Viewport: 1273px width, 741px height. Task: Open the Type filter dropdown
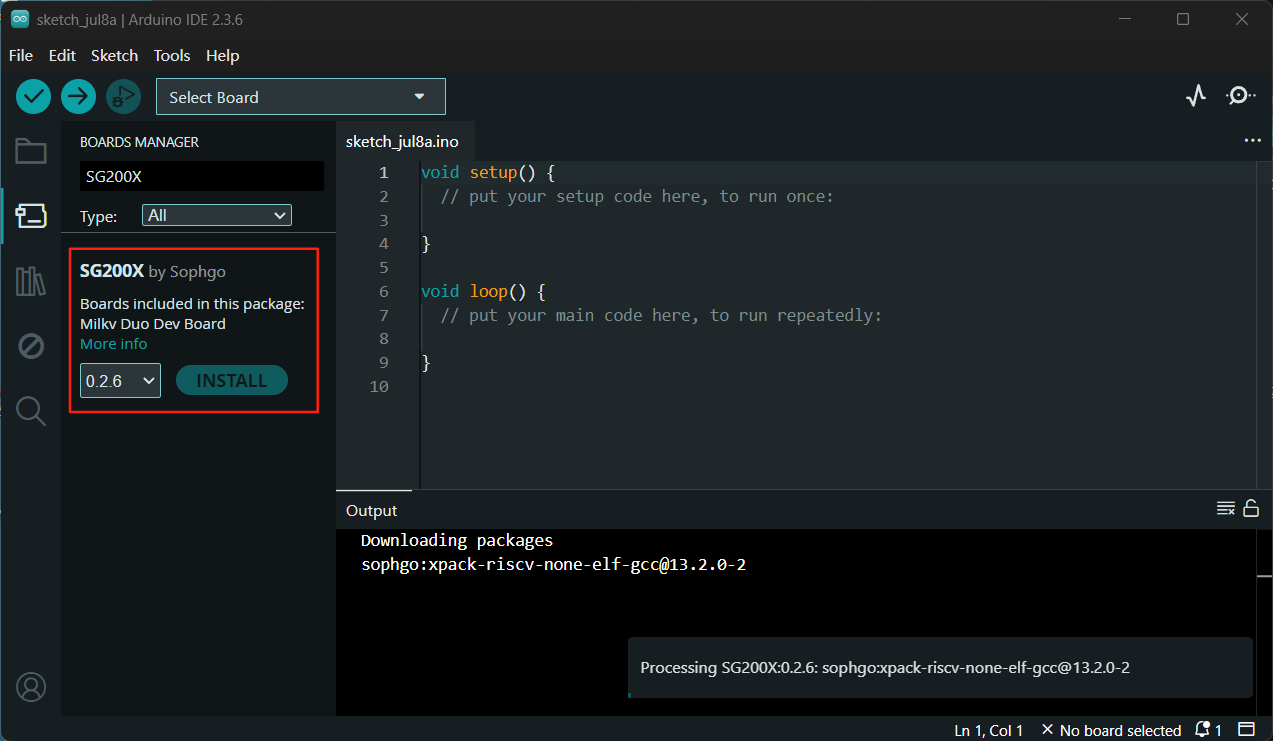pos(217,215)
